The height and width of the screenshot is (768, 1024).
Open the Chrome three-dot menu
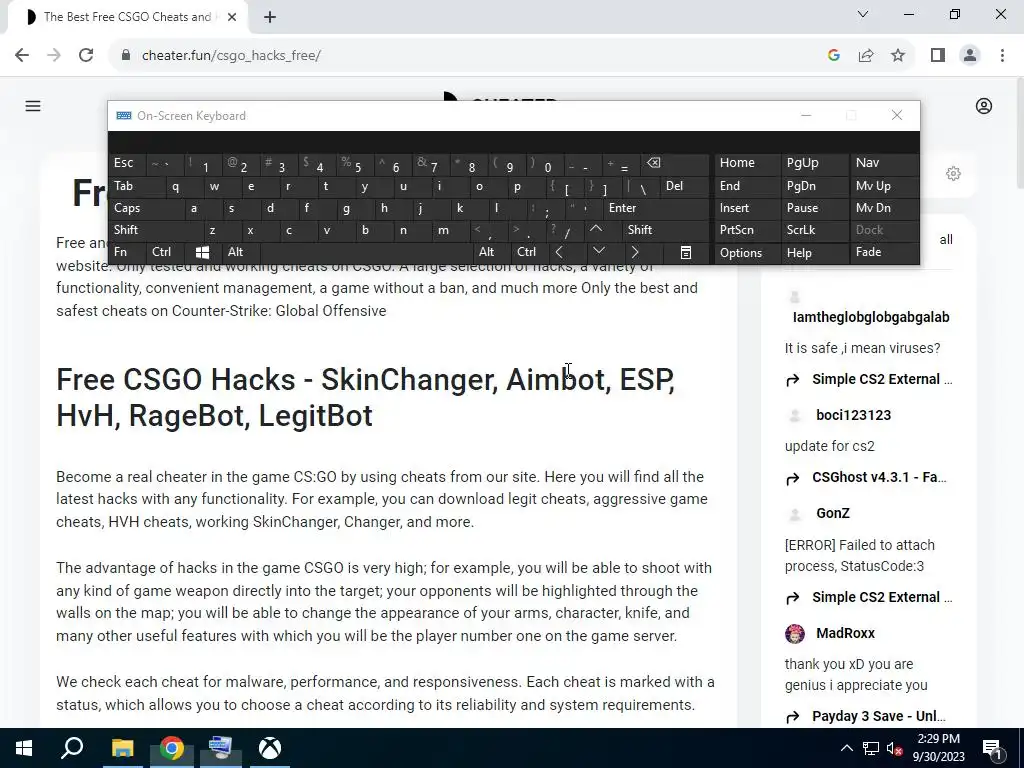tap(1002, 56)
